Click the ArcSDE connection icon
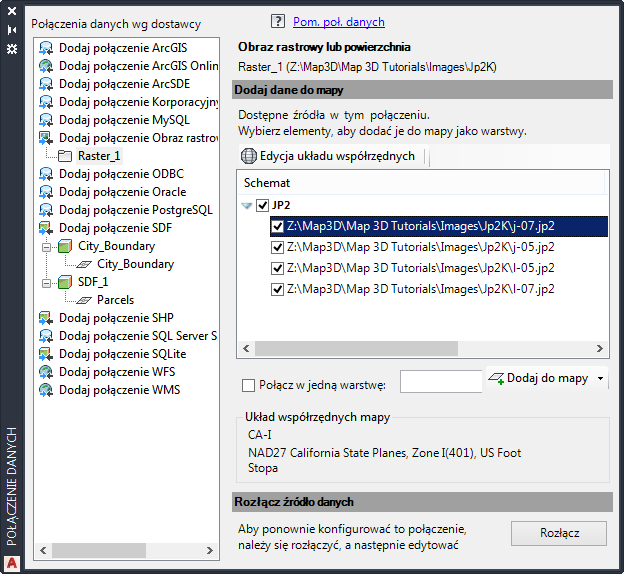 pos(46,84)
